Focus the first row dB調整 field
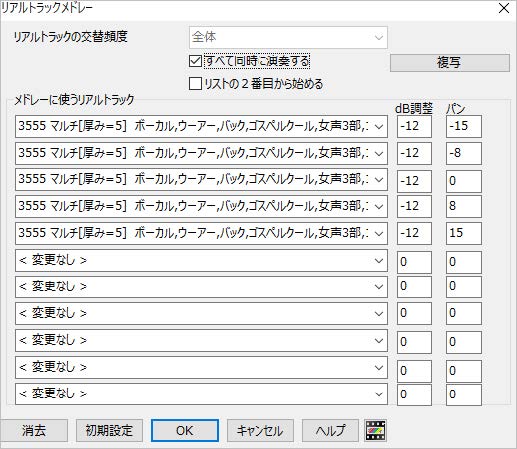 (x=414, y=126)
